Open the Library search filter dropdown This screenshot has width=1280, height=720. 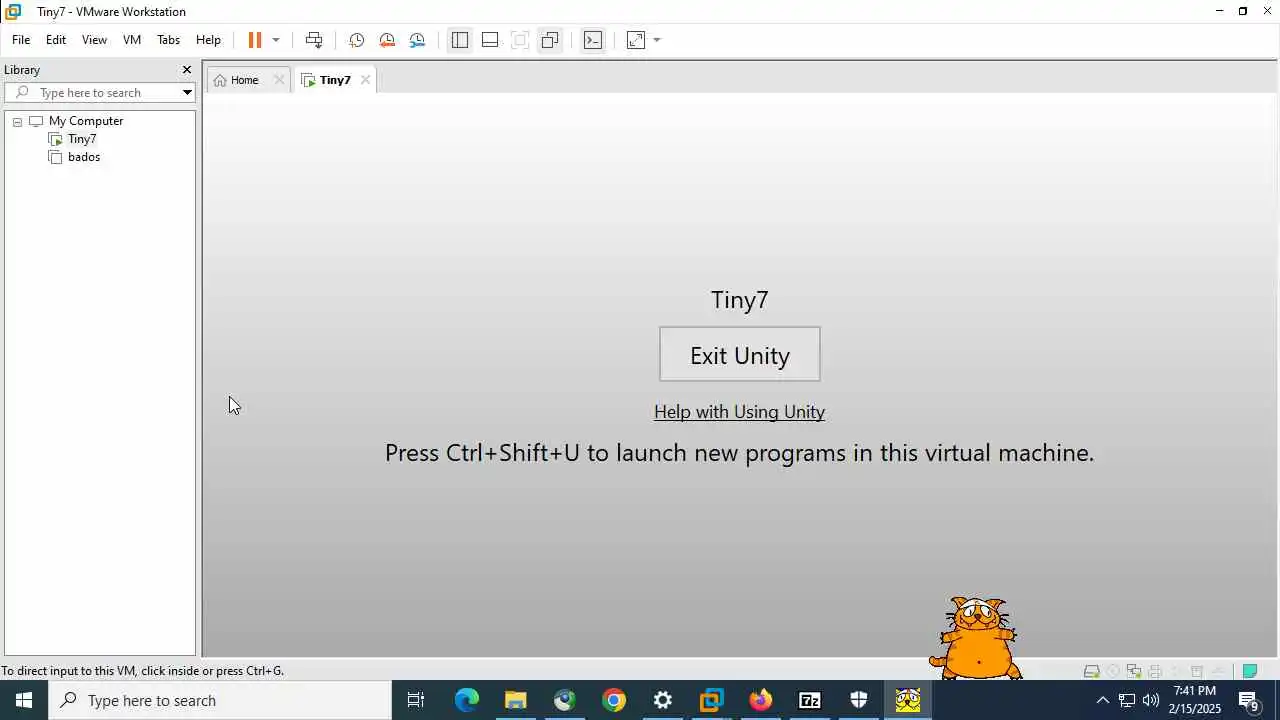click(187, 93)
